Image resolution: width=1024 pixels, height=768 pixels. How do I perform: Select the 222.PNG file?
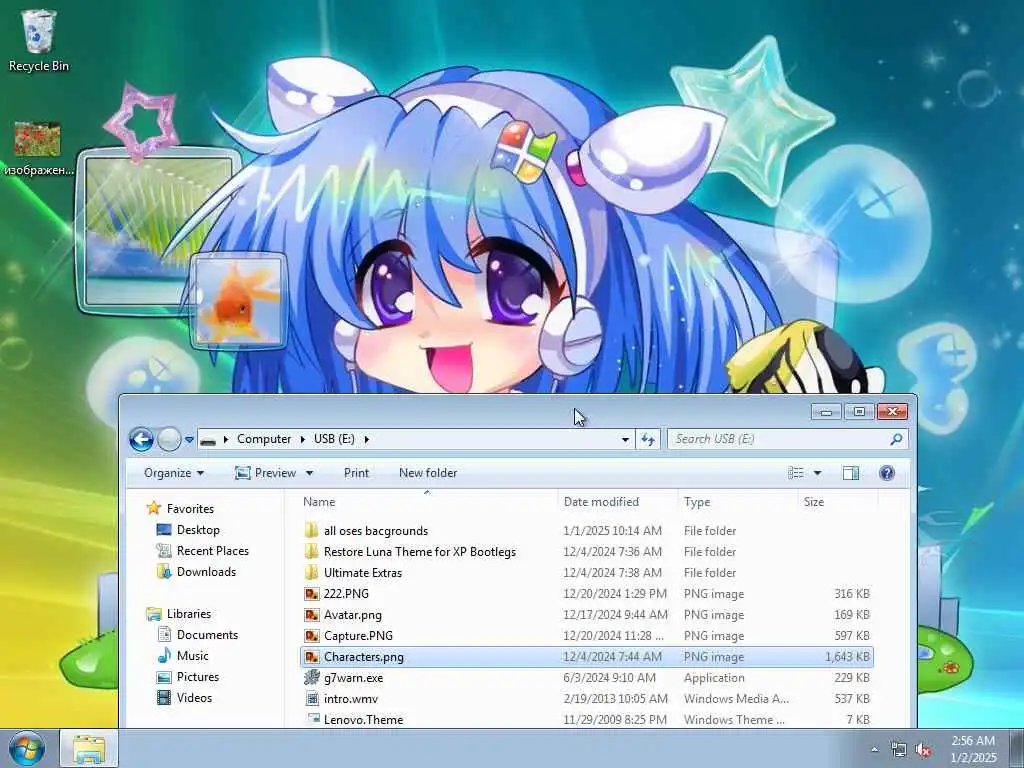[x=586, y=594]
